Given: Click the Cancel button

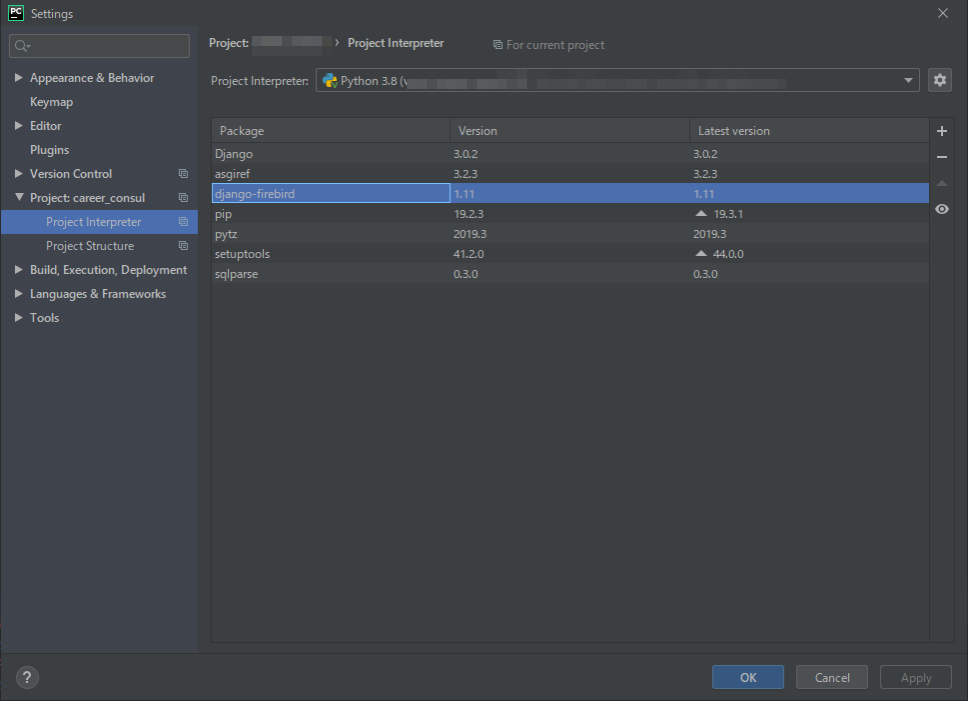Looking at the screenshot, I should tap(832, 677).
